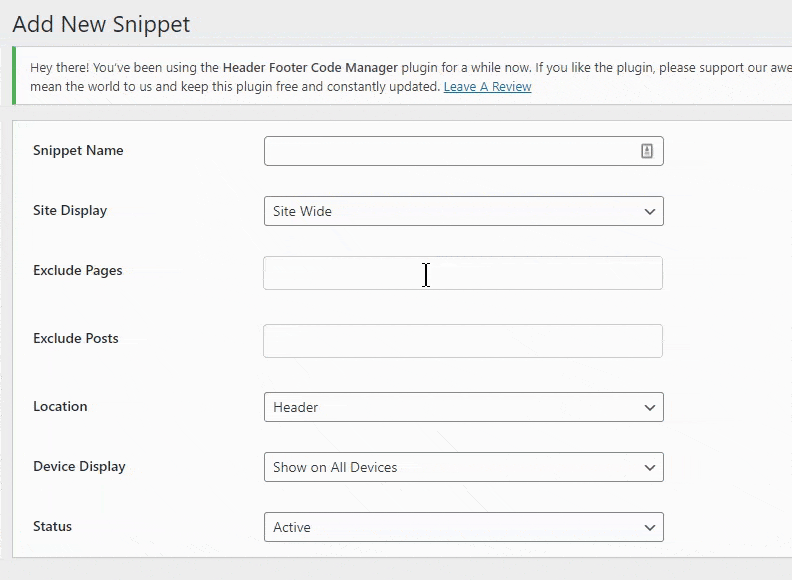Select the Exclude Posts input box
Screen dimensions: 792x580
tap(462, 341)
